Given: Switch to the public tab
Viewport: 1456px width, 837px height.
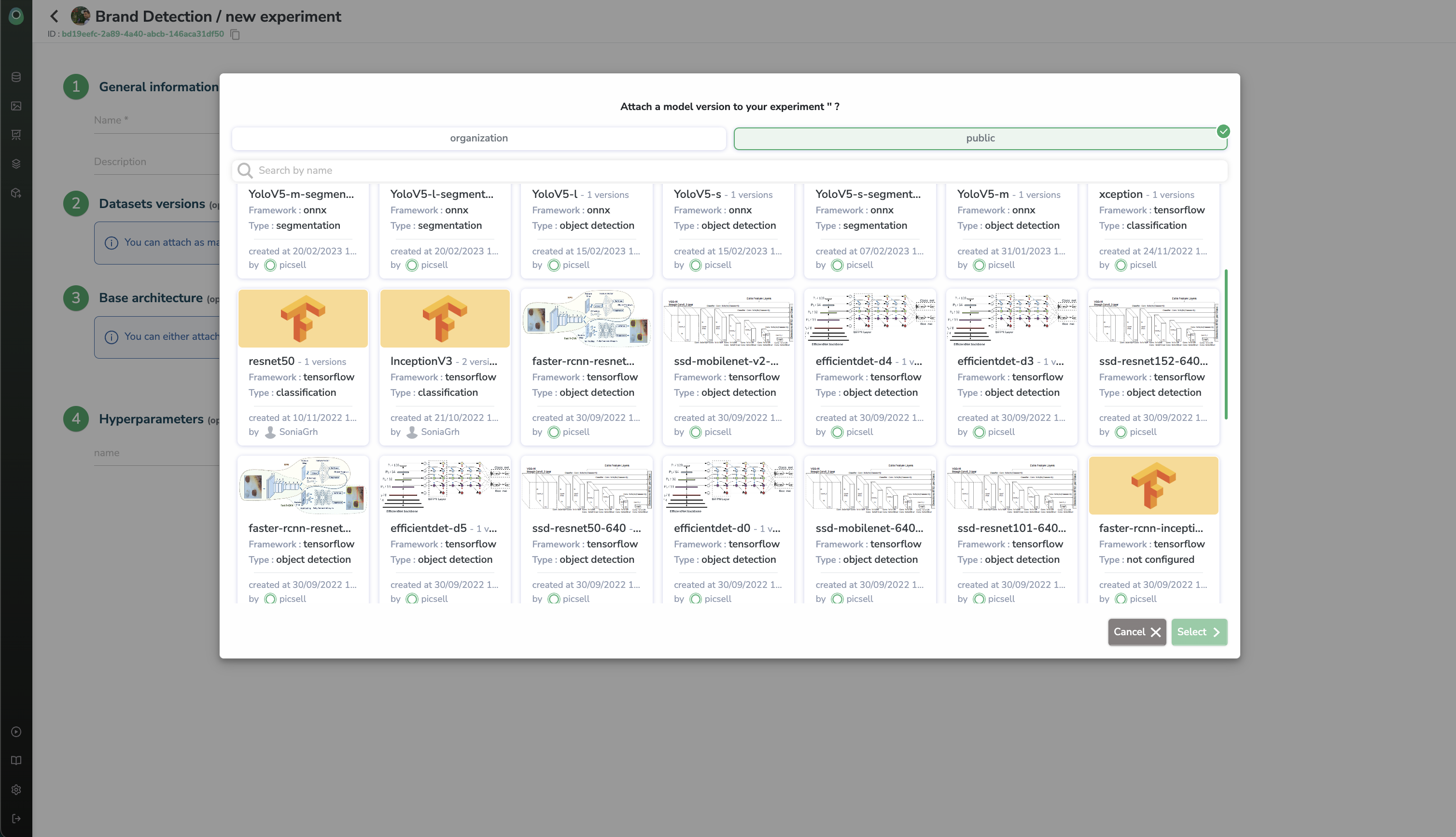Looking at the screenshot, I should (980, 139).
